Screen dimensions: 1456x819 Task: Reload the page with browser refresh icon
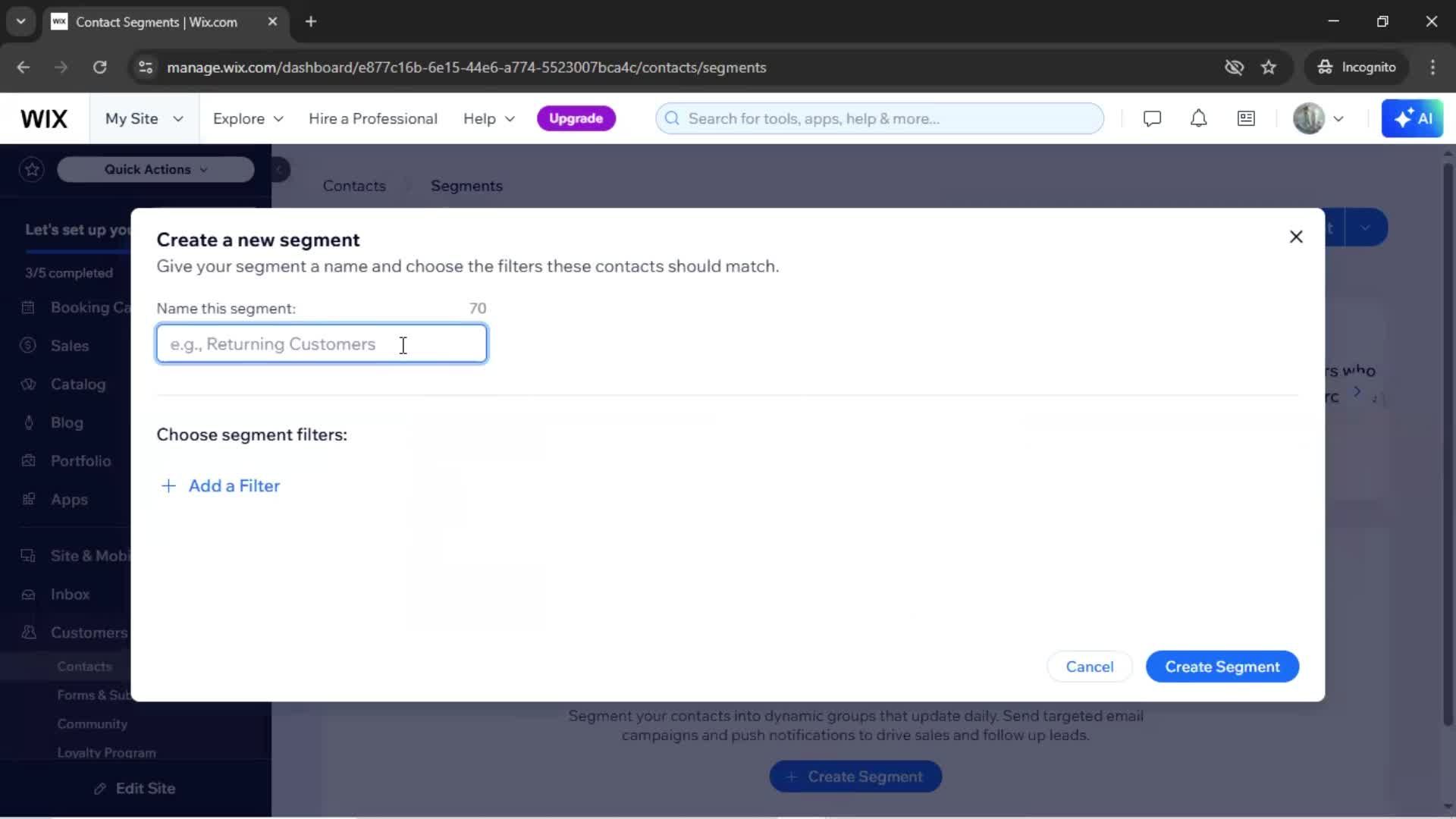pyautogui.click(x=99, y=67)
